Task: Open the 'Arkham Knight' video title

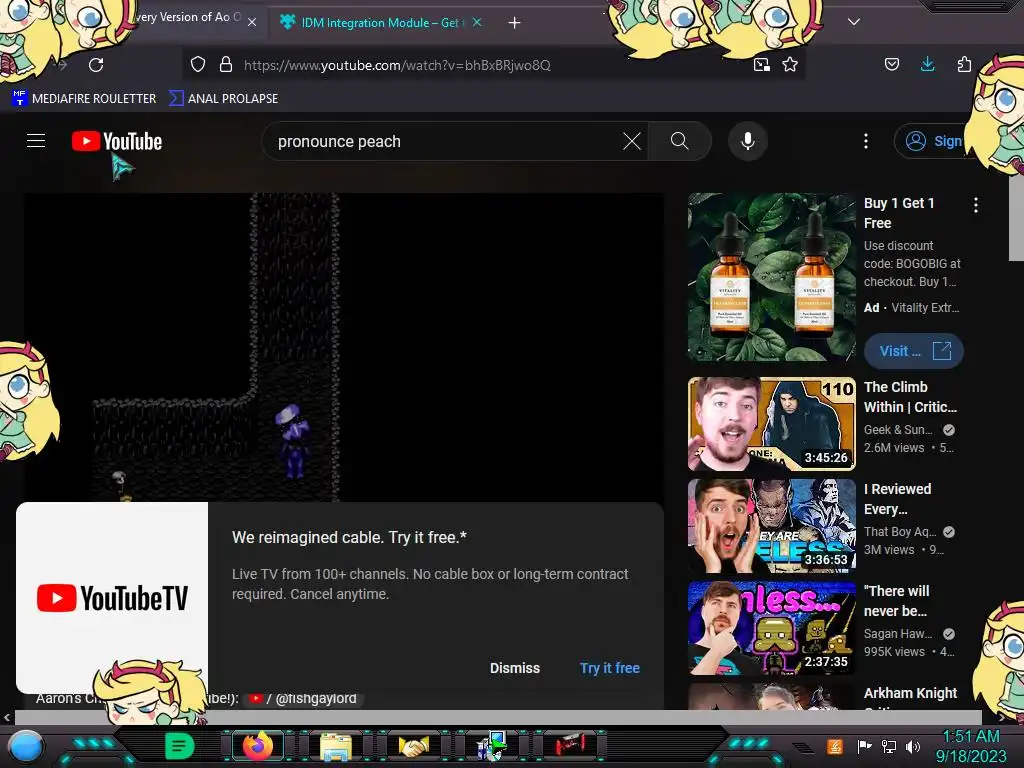Action: (x=910, y=693)
